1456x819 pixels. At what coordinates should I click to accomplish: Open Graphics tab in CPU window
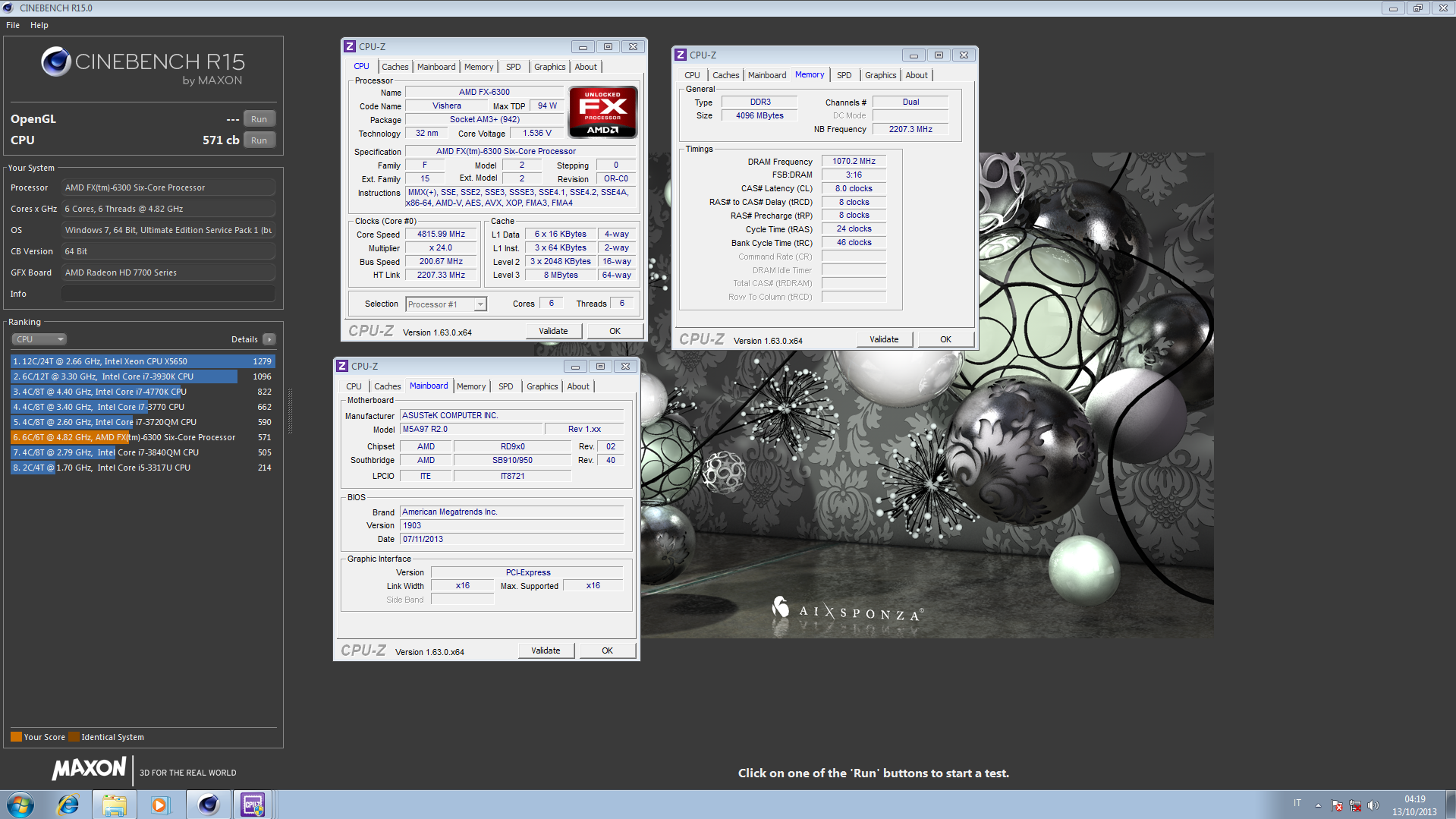point(550,67)
